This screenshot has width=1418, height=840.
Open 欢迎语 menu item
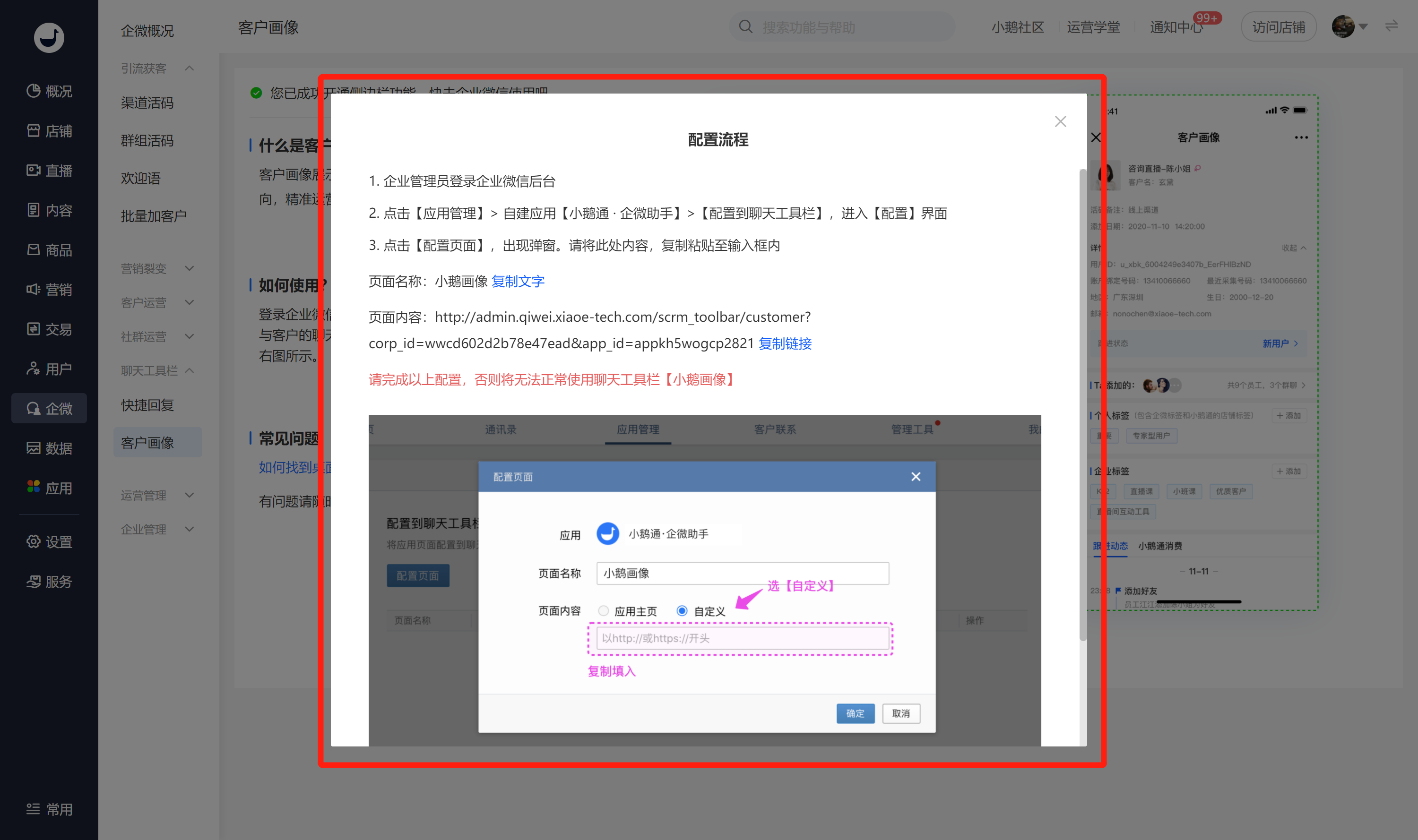coord(141,178)
